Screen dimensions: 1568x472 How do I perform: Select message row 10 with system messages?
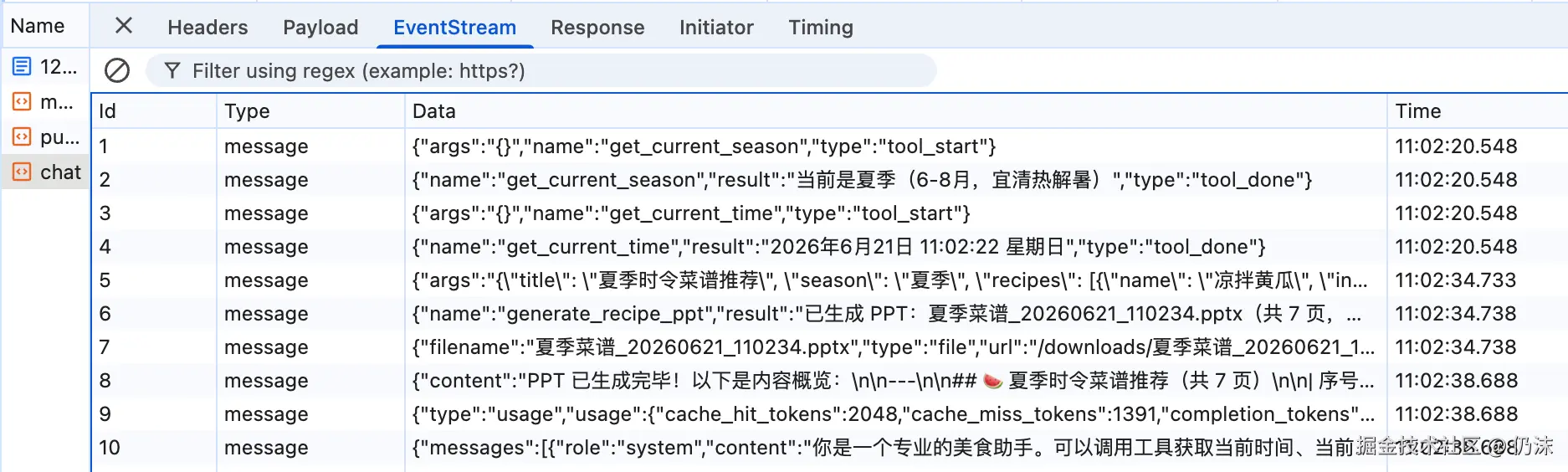click(x=829, y=447)
